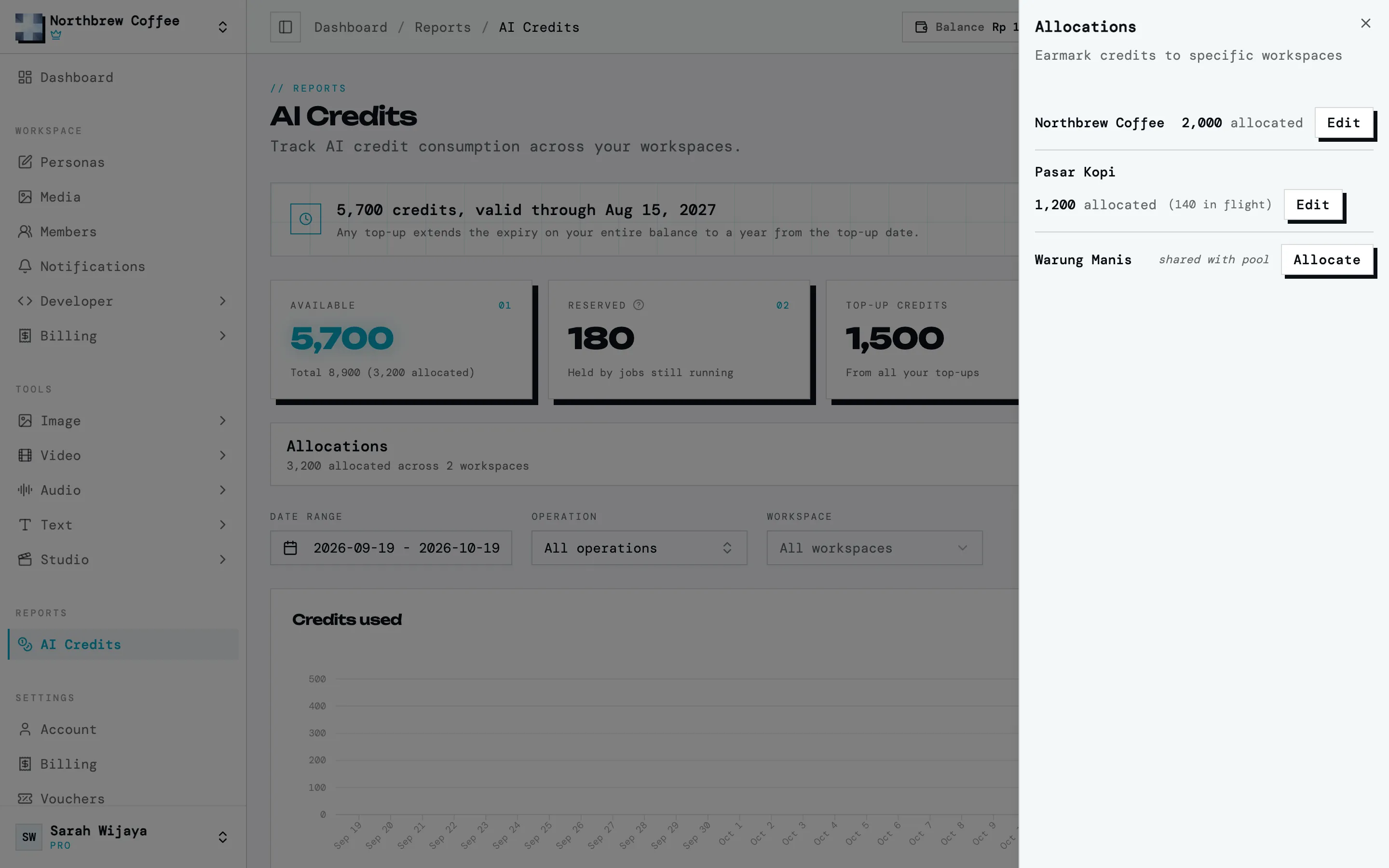Click the Available 5,700 credits card
Image resolution: width=1389 pixels, height=868 pixels.
point(401,339)
